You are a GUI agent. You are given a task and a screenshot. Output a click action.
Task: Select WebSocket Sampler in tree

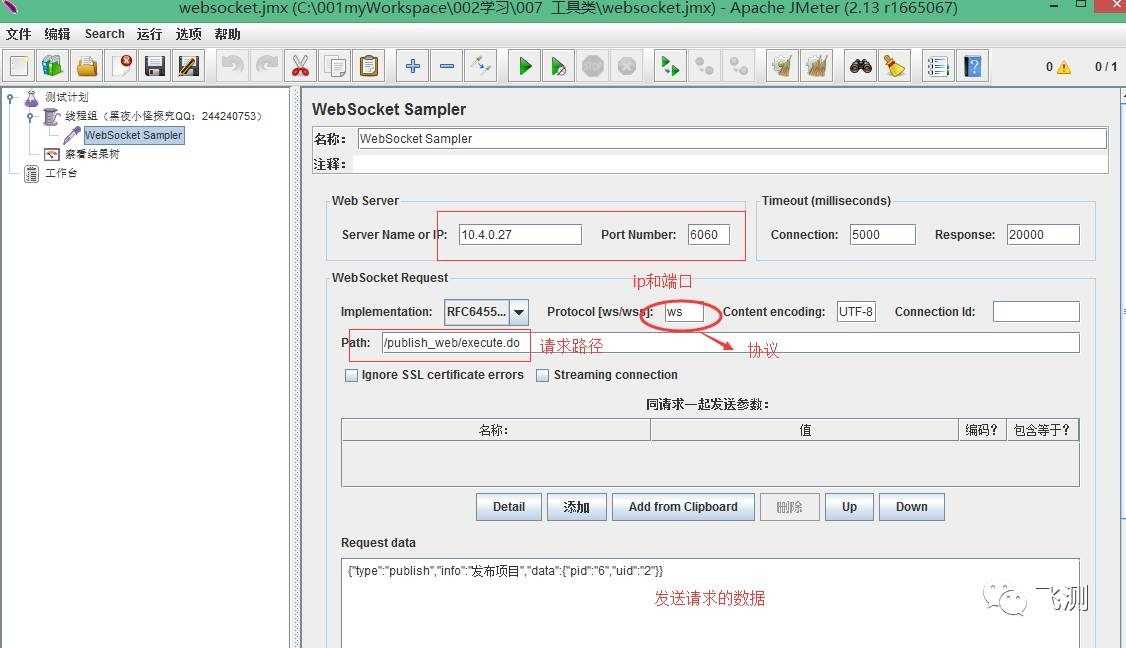coord(134,135)
